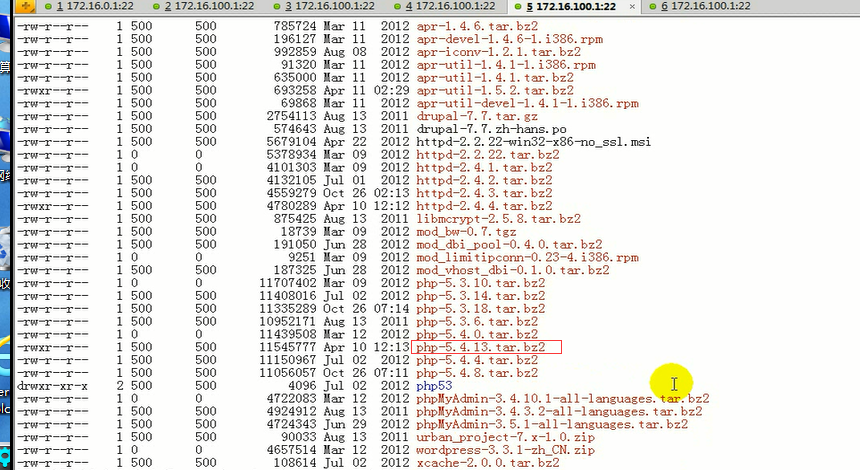Click file name drupal-7.7.zh-hans.po

click(491, 129)
